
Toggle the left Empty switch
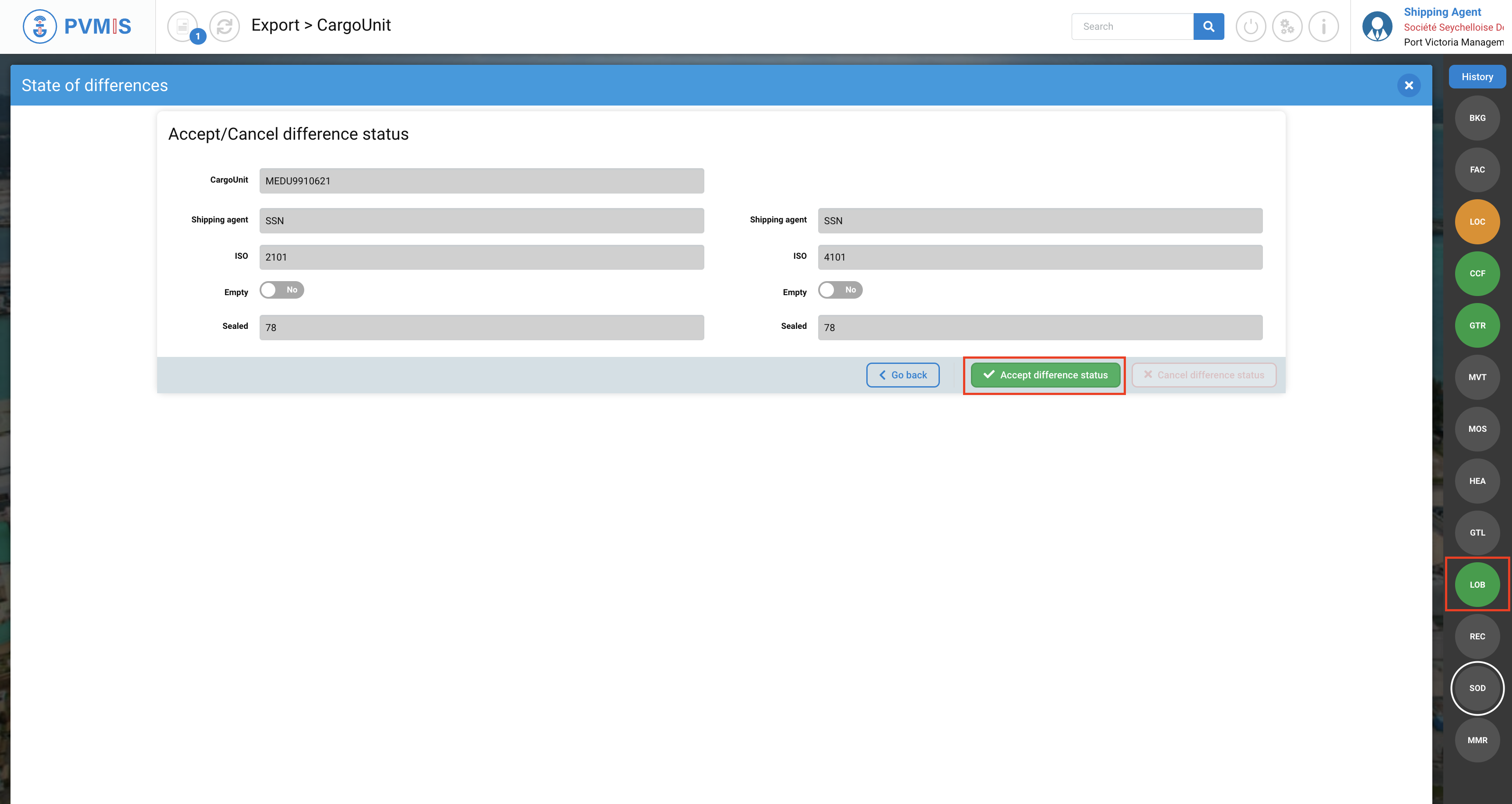point(282,290)
